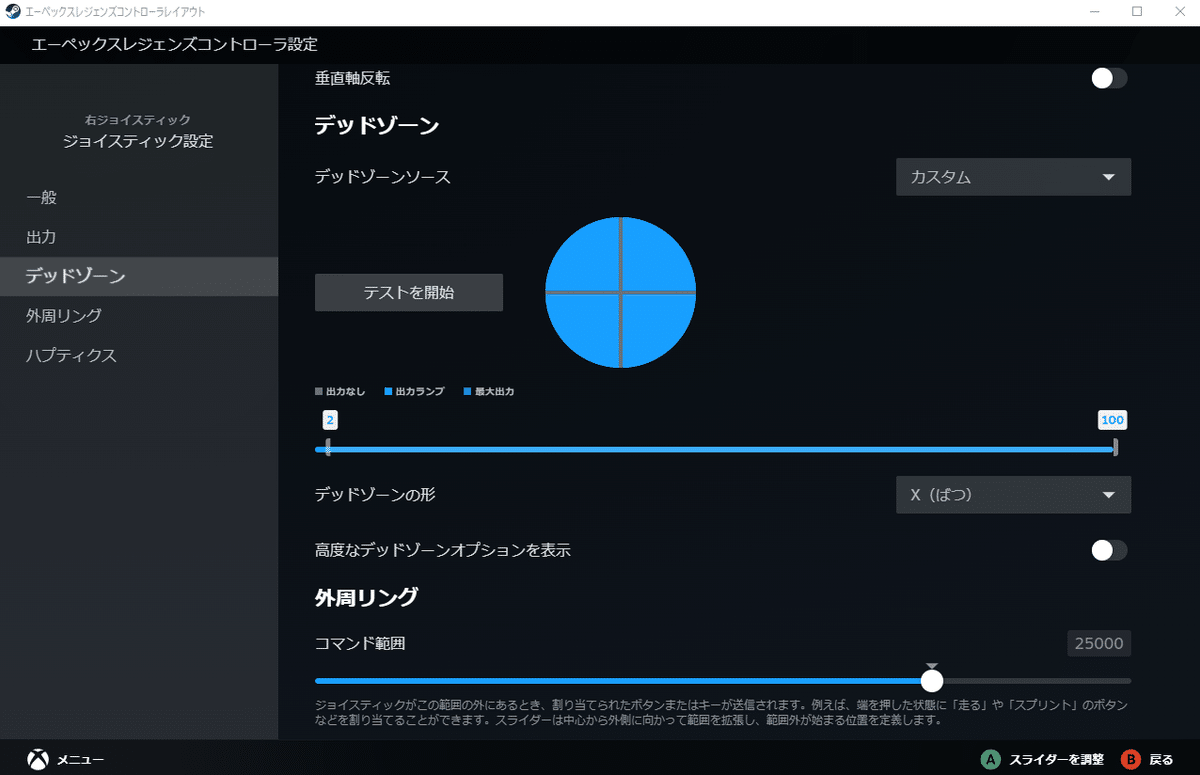Click the 外周リング section heading
Viewport: 1200px width, 775px height.
coord(366,598)
